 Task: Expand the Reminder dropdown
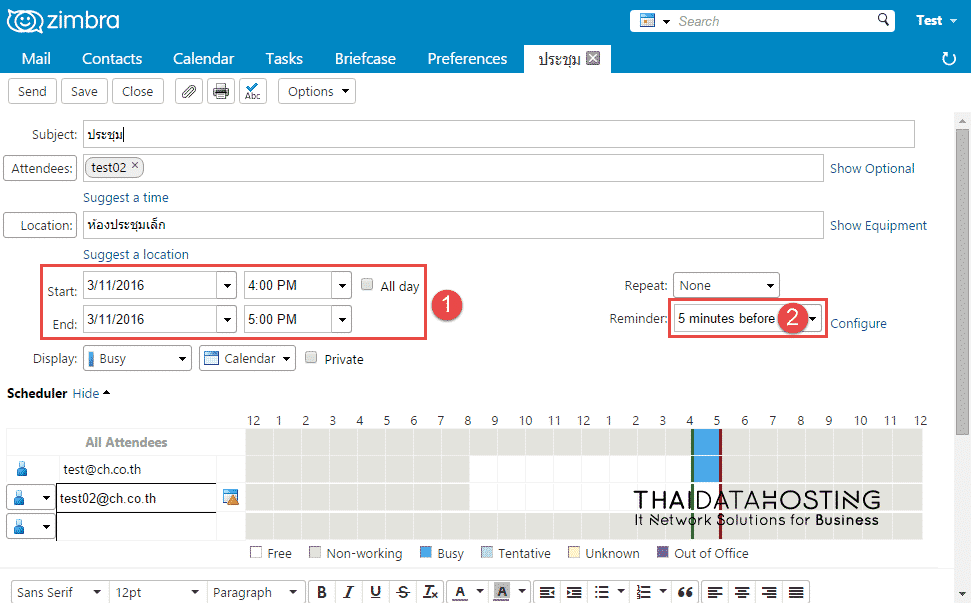coord(814,319)
